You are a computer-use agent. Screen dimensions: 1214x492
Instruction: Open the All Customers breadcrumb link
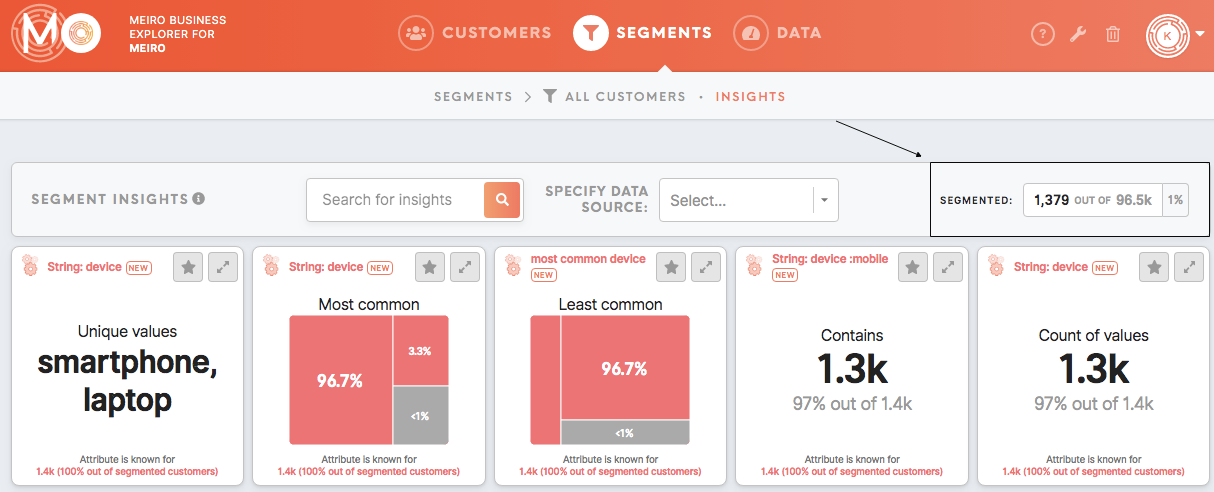614,97
